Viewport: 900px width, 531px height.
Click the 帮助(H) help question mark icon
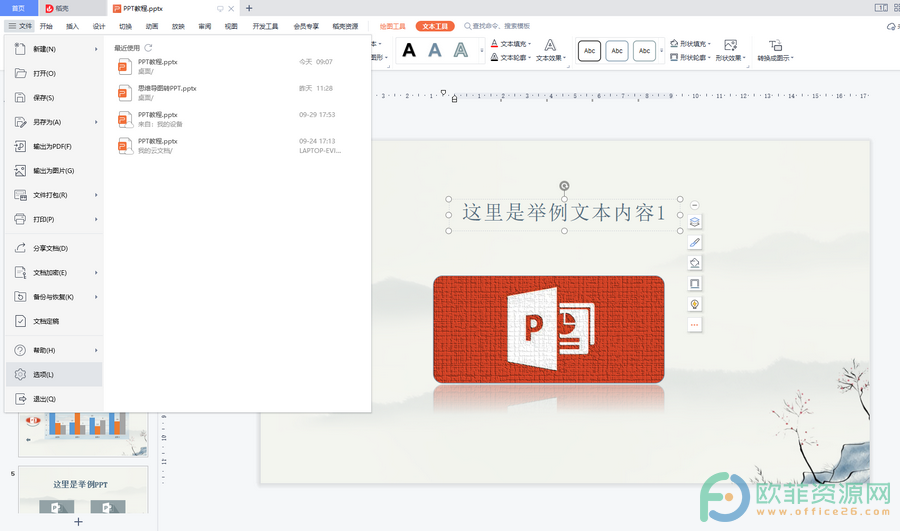(x=20, y=350)
